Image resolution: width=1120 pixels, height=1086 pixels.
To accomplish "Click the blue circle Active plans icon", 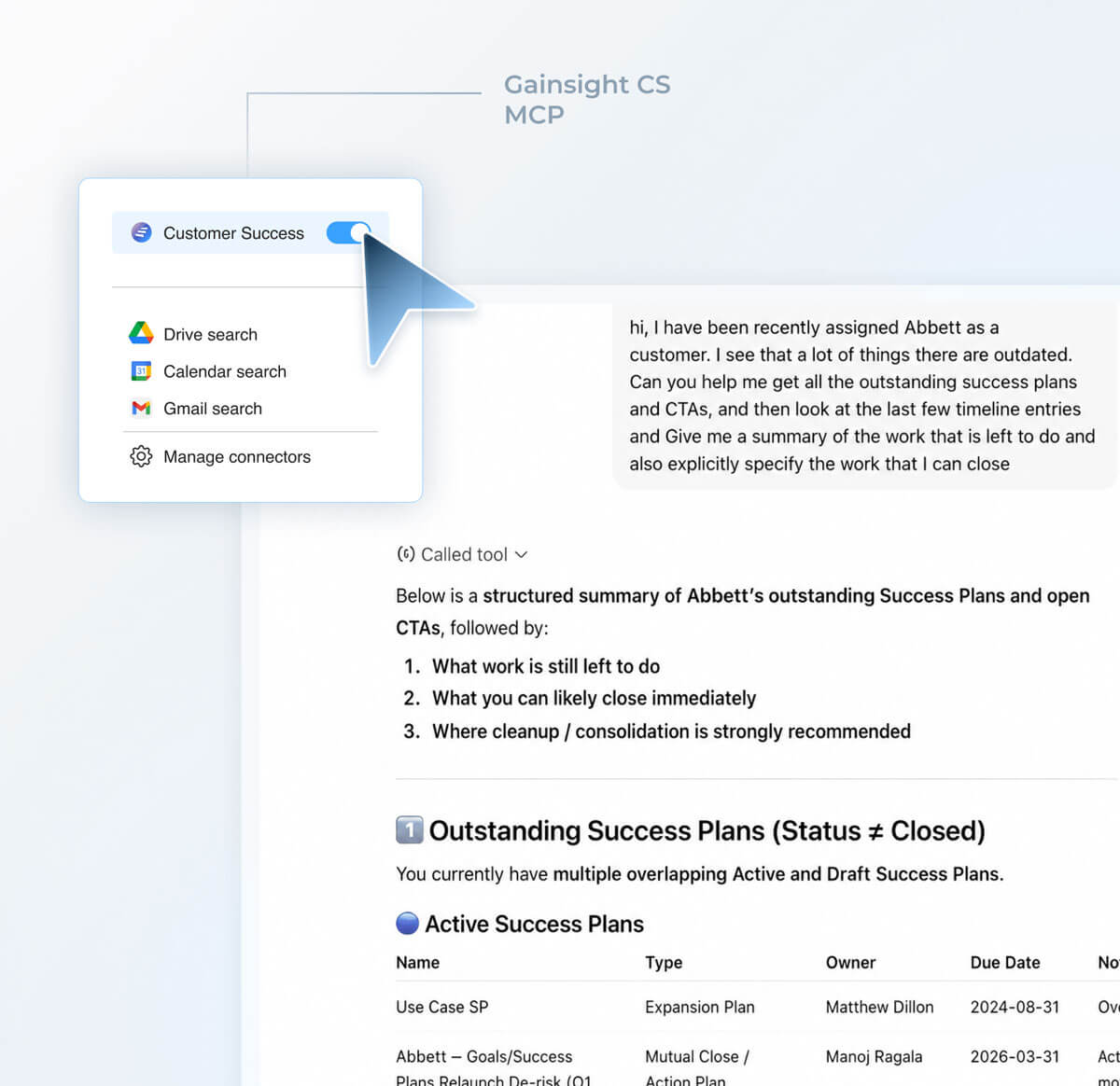I will coord(408,923).
